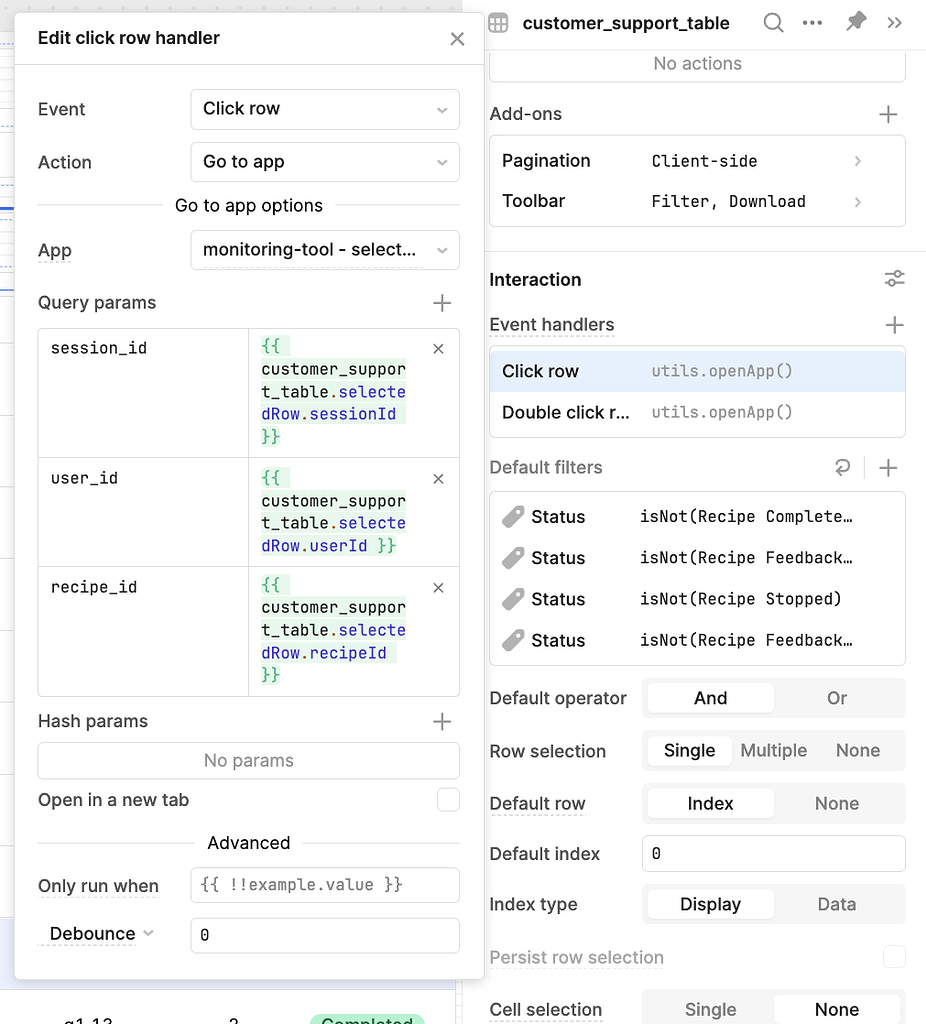Remove the session_id query param
The height and width of the screenshot is (1024, 926).
coord(438,349)
